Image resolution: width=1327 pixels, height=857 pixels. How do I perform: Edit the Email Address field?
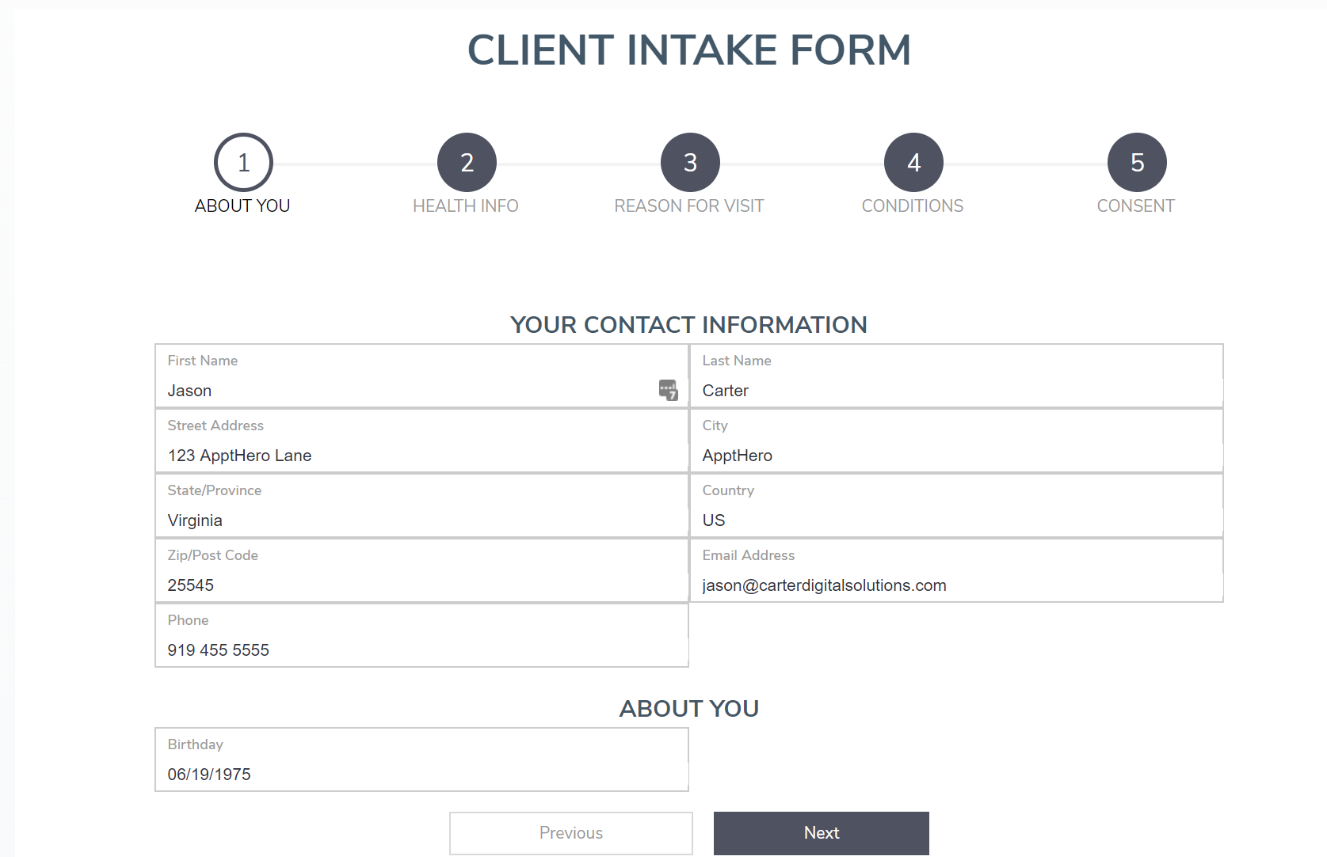(956, 571)
